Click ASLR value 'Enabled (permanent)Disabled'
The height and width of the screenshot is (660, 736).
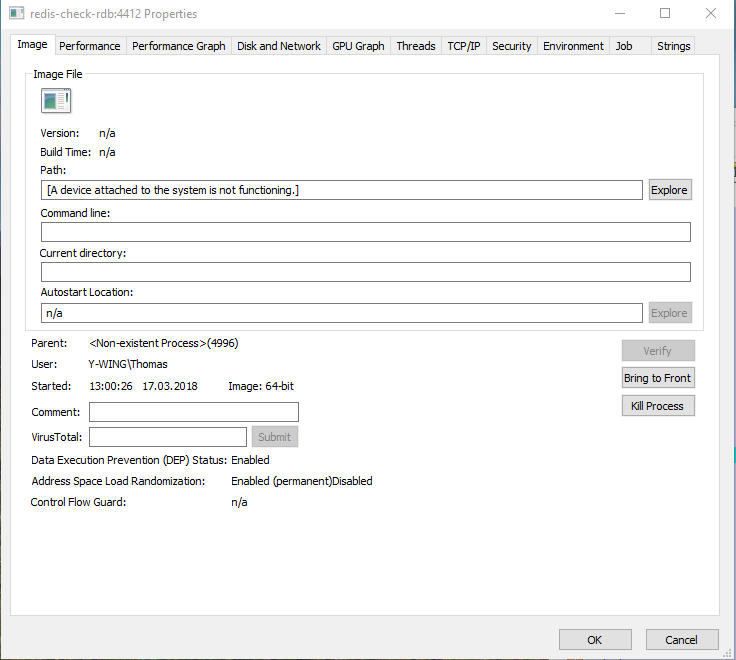(x=302, y=481)
